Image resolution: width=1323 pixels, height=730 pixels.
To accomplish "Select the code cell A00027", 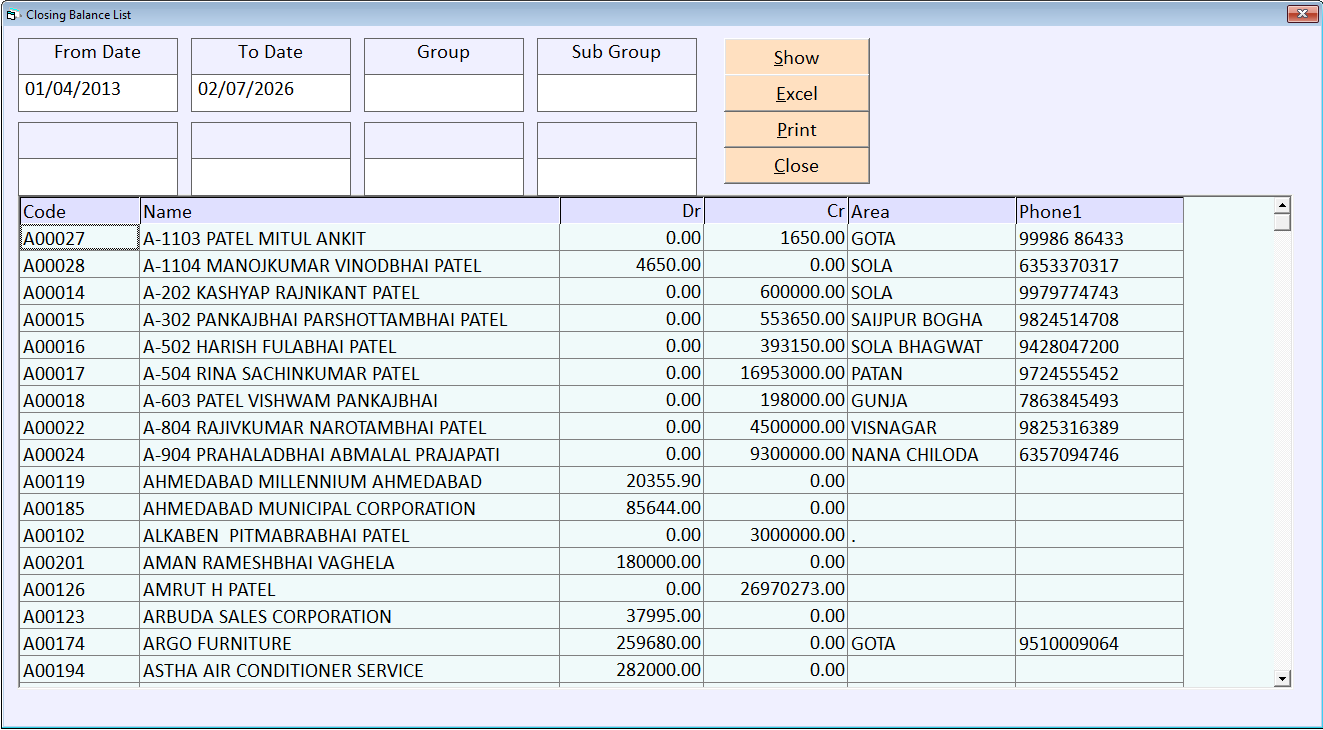I will click(80, 238).
